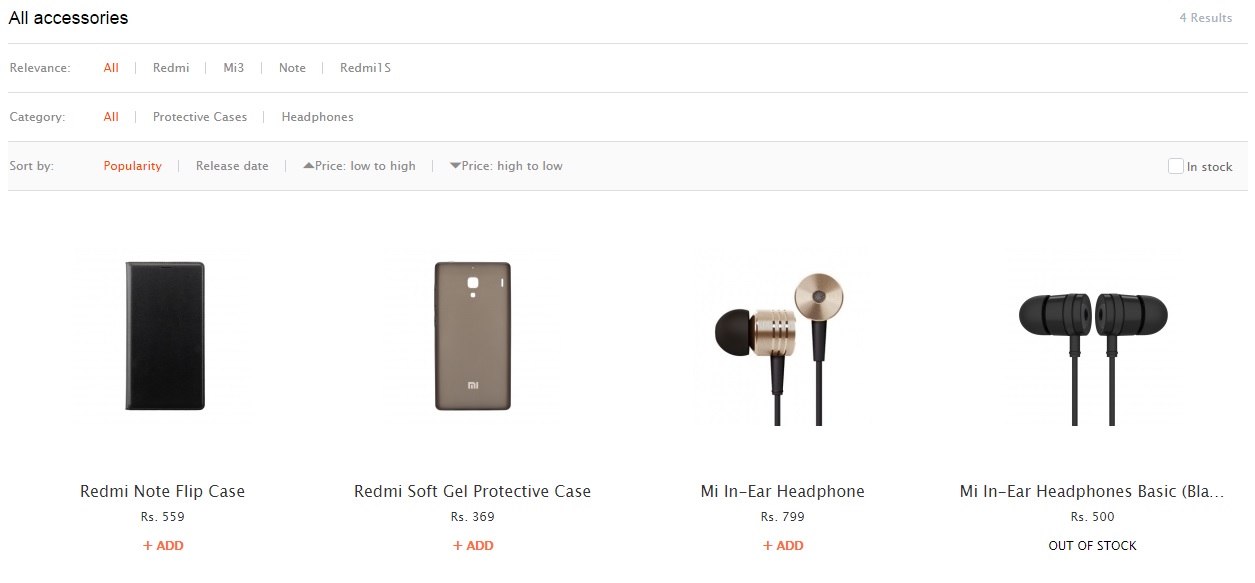1255x583 pixels.
Task: Add Redmi Soft Gel Protective Case
Action: tap(473, 546)
